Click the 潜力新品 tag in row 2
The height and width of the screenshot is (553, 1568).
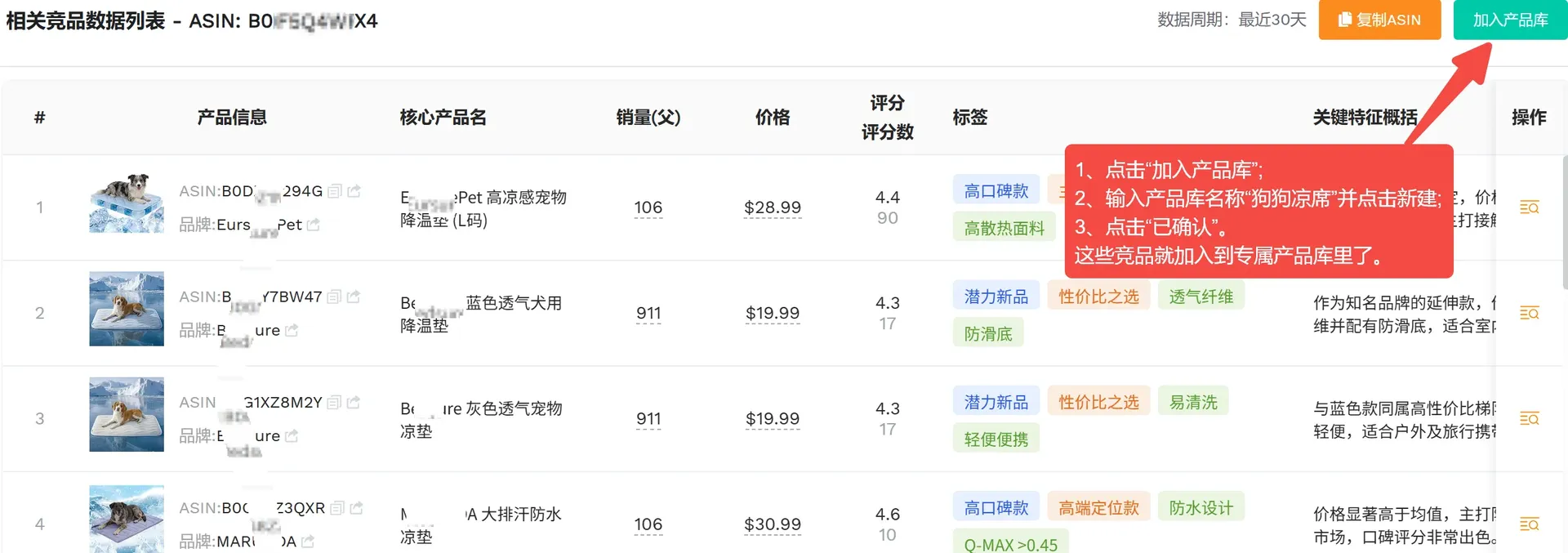tap(996, 296)
